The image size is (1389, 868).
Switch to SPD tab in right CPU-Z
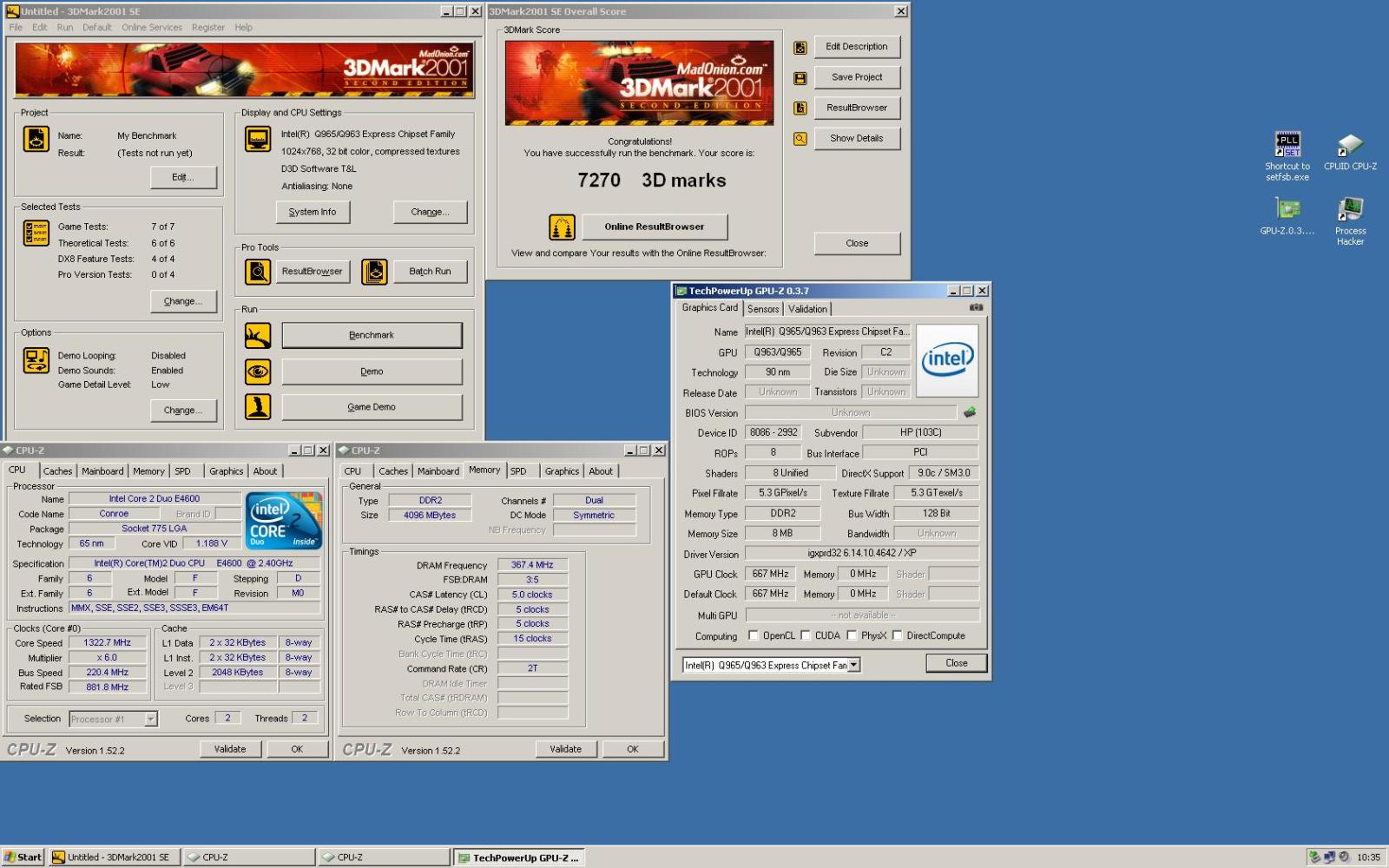point(518,471)
